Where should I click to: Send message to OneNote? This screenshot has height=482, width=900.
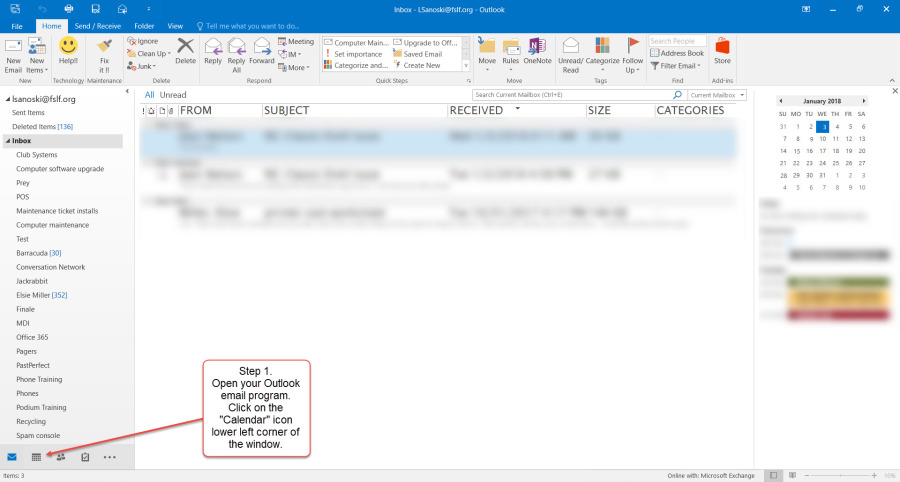point(537,51)
